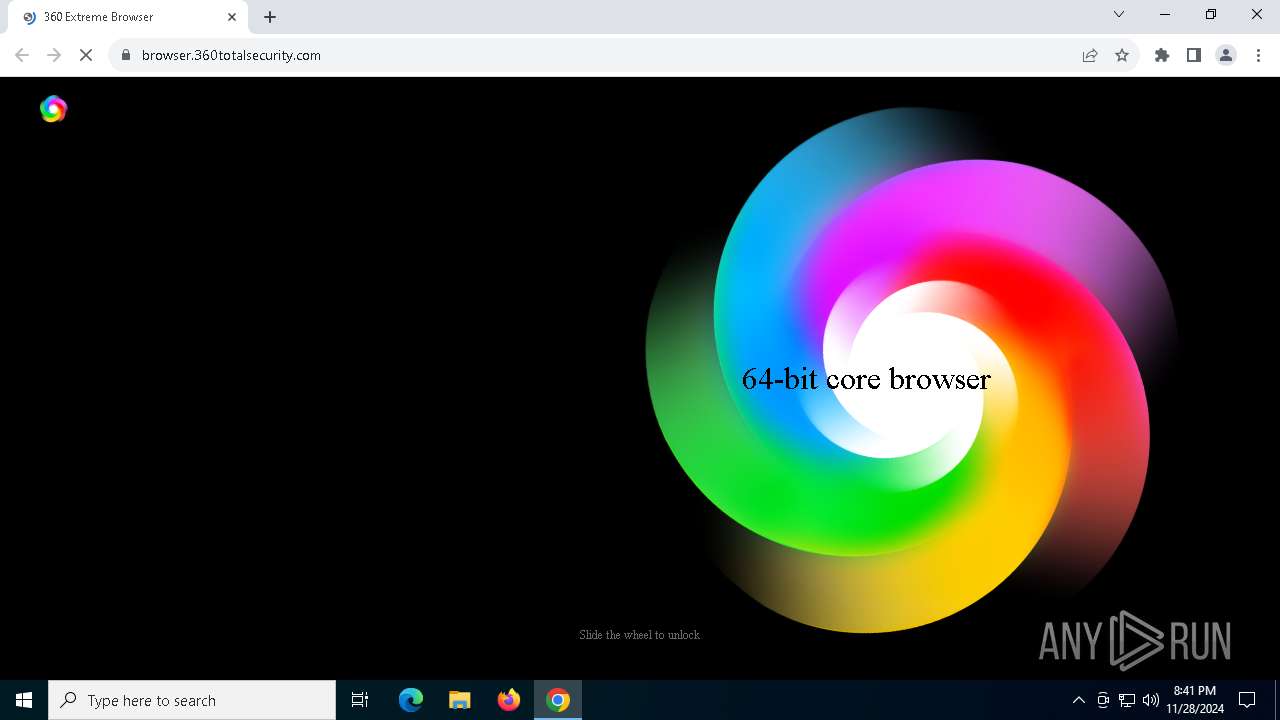Close the Chrome window
1280x720 pixels.
click(1257, 15)
